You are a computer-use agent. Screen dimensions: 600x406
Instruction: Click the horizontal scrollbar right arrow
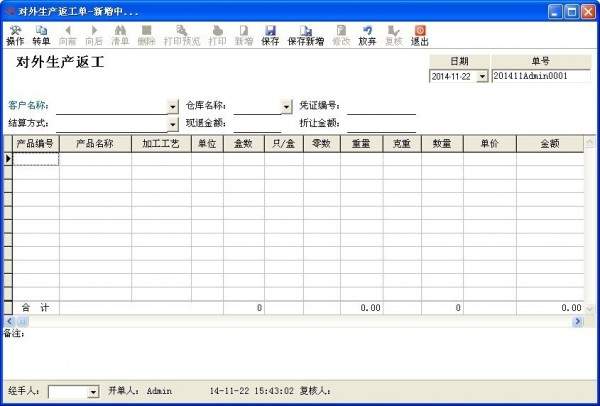pos(577,321)
